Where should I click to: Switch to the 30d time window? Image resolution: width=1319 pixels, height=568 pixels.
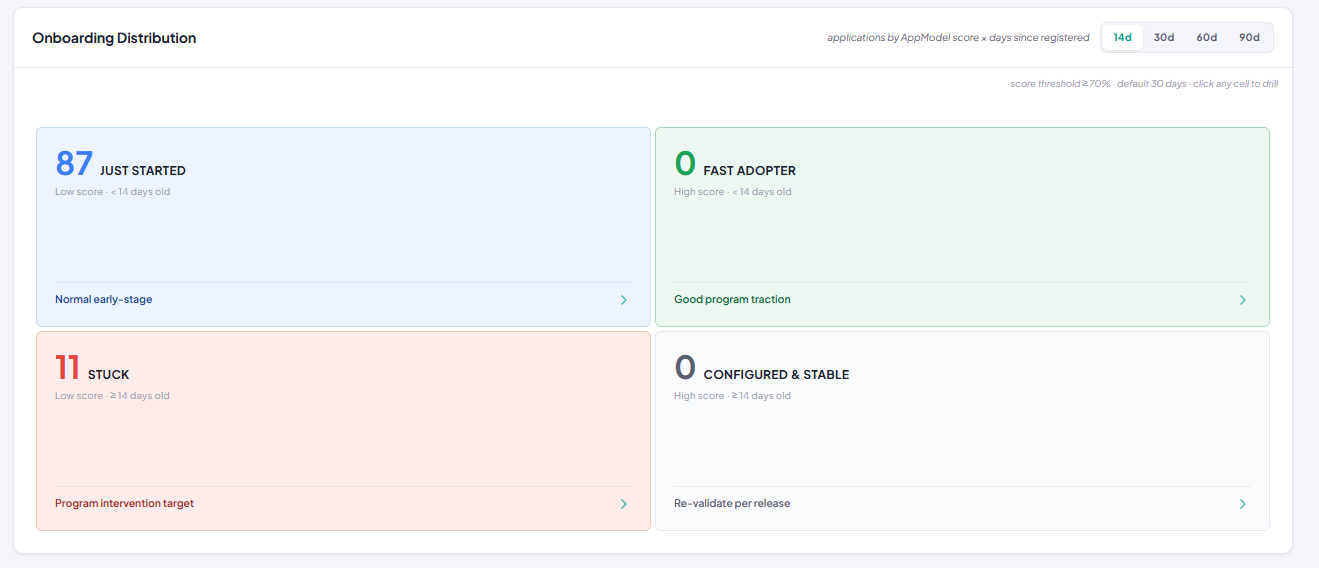tap(1164, 37)
